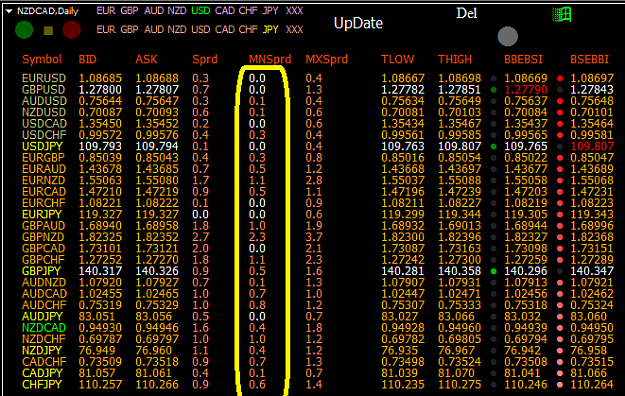
Task: Click the MNSprd column header
Action: coord(270,60)
